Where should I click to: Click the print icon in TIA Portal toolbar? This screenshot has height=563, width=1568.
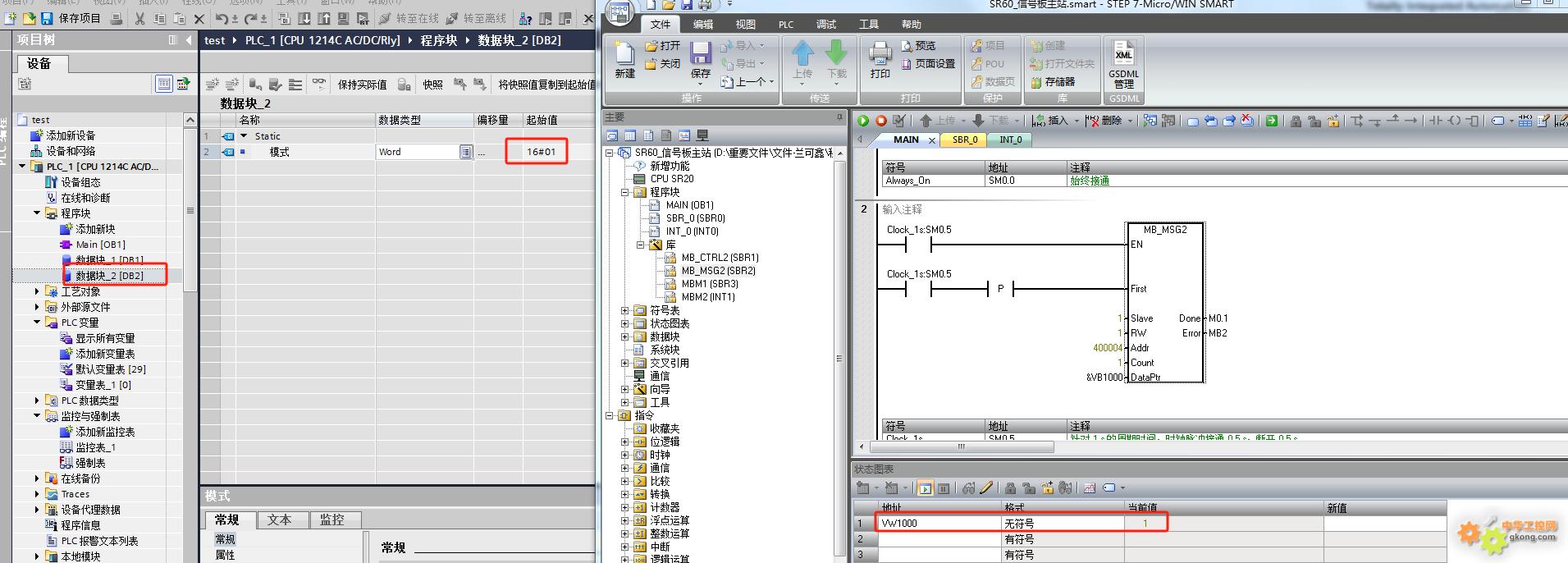116,17
